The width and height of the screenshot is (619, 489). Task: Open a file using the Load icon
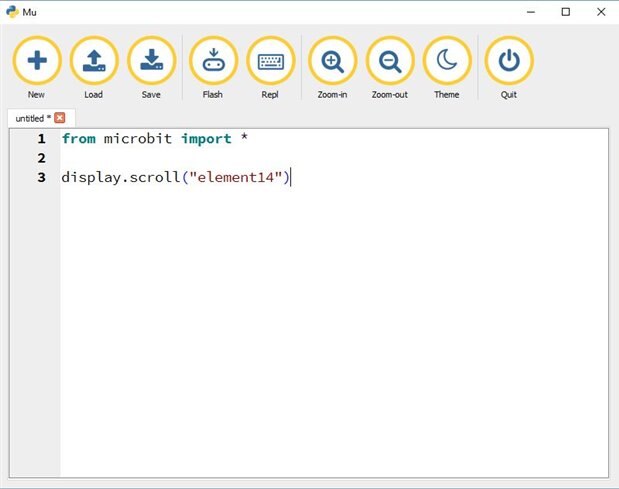pyautogui.click(x=94, y=61)
